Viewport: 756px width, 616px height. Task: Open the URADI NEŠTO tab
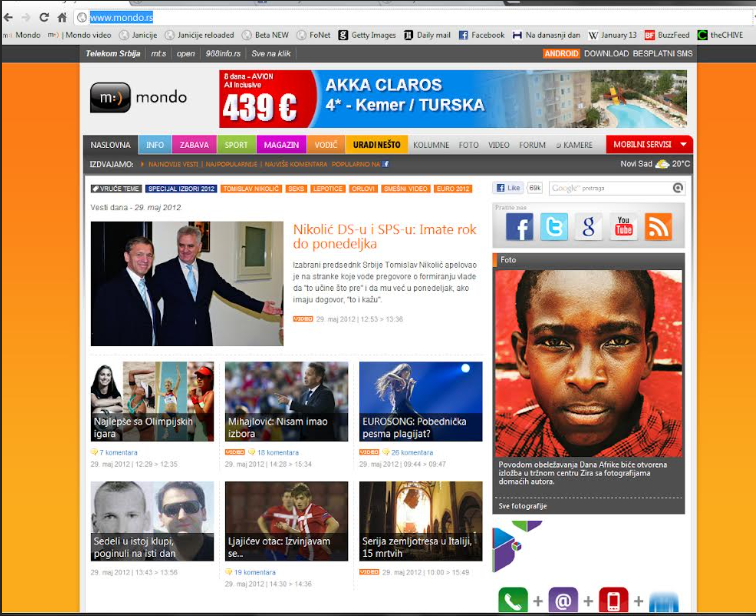377,145
